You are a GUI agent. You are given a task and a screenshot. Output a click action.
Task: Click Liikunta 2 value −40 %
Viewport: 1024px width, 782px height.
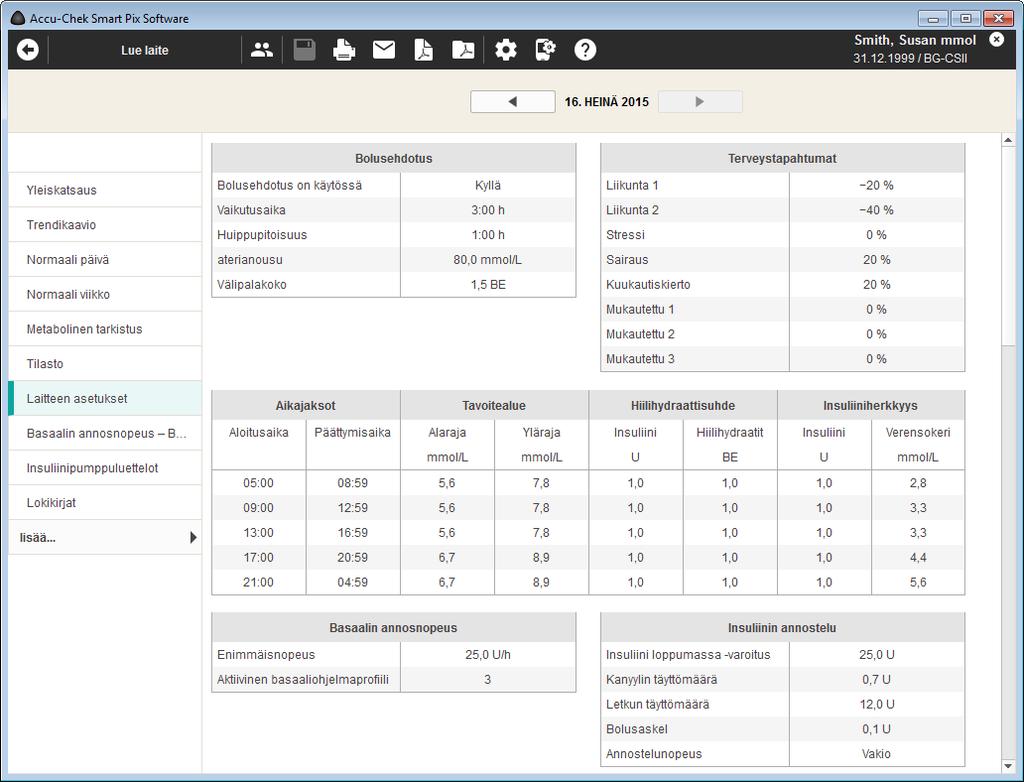click(x=876, y=210)
